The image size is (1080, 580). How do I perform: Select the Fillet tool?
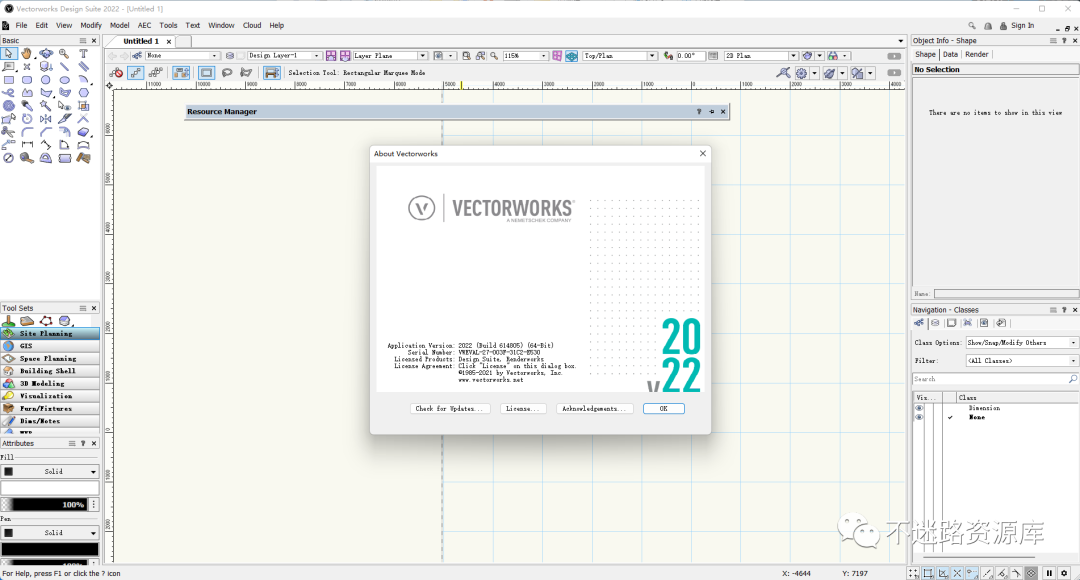pyautogui.click(x=27, y=132)
